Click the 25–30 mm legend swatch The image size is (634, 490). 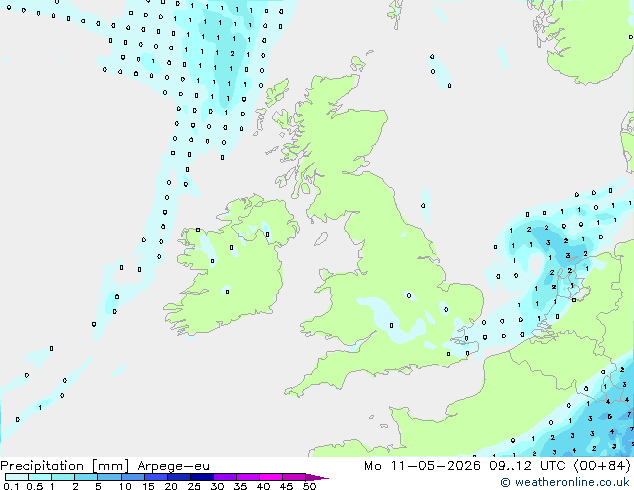coord(201,477)
